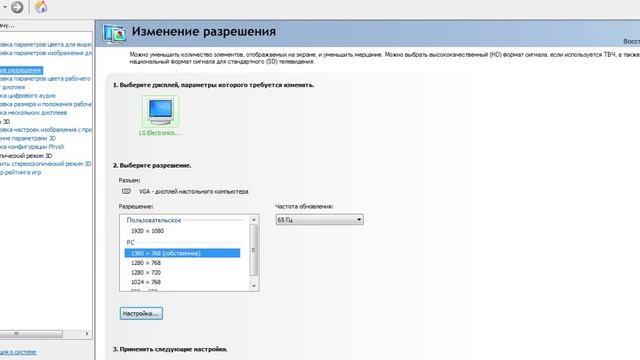The height and width of the screenshot is (360, 640).
Task: Choose the 1360 × 768 (собственное) resolution
Action: pos(182,253)
